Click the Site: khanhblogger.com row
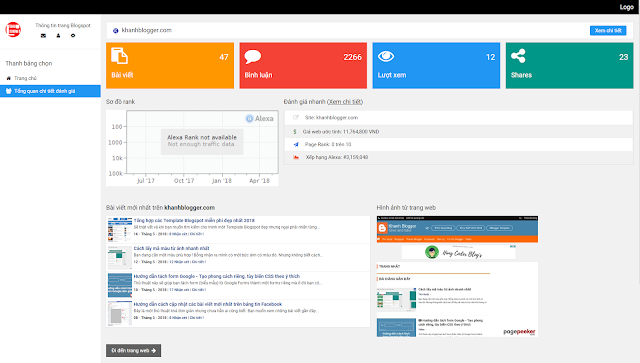Viewport: 640px width, 363px height. tap(459, 118)
